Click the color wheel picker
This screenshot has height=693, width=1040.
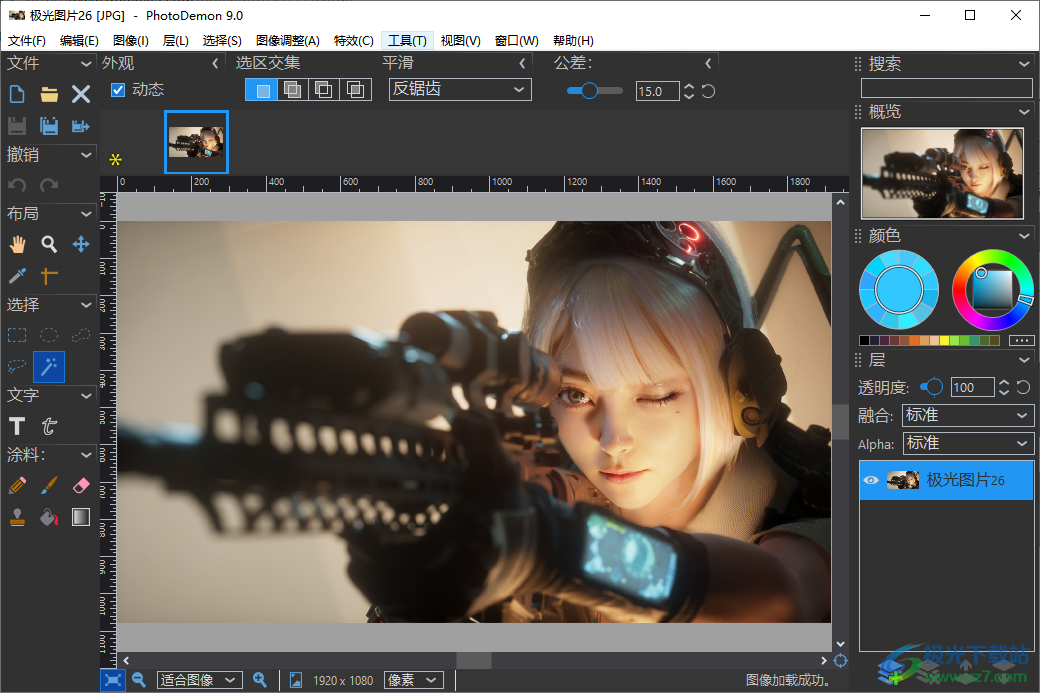992,290
